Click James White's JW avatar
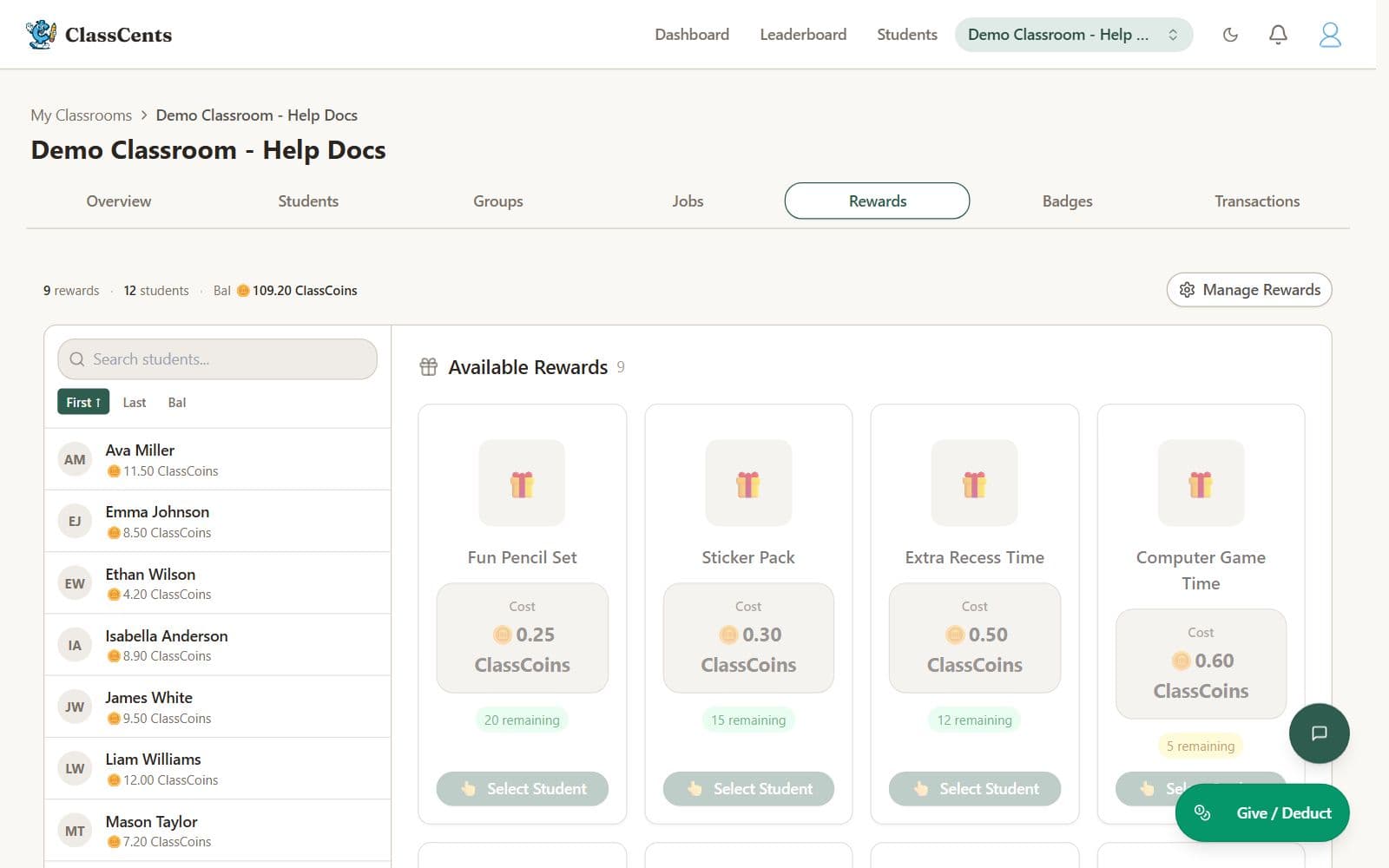Image resolution: width=1389 pixels, height=868 pixels. point(75,707)
